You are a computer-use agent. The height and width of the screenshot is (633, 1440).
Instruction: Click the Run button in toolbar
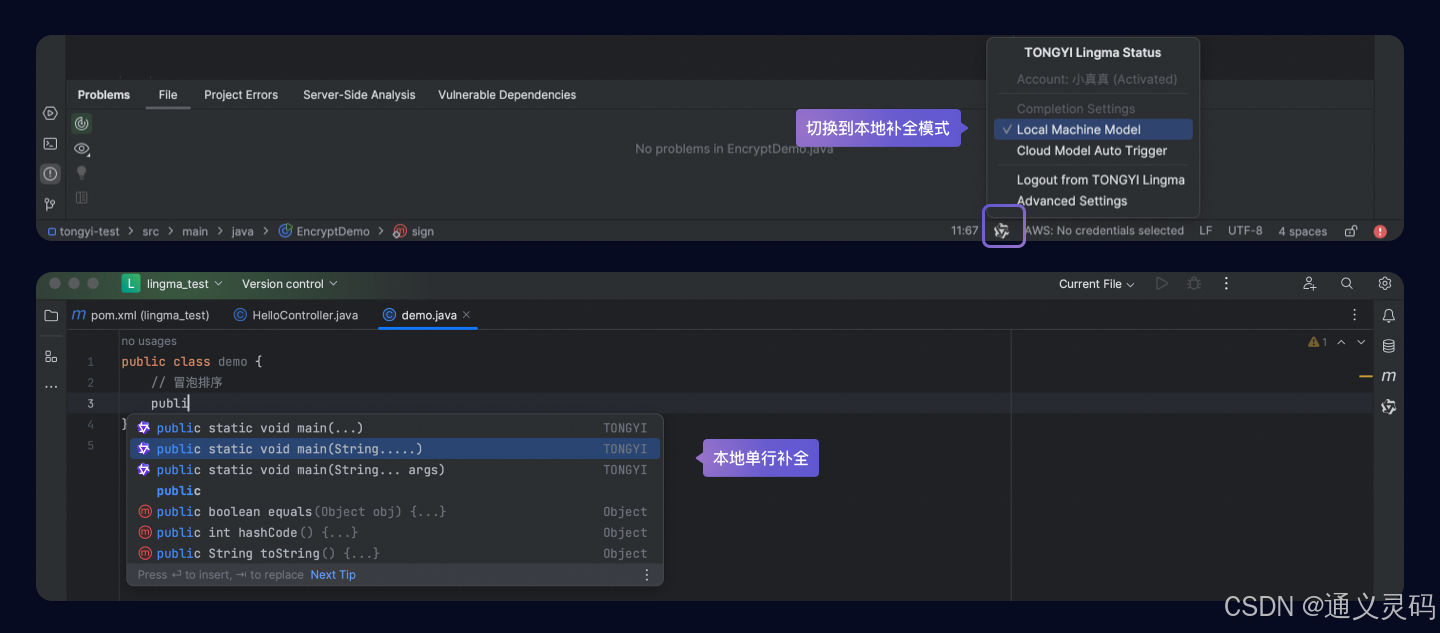1161,284
